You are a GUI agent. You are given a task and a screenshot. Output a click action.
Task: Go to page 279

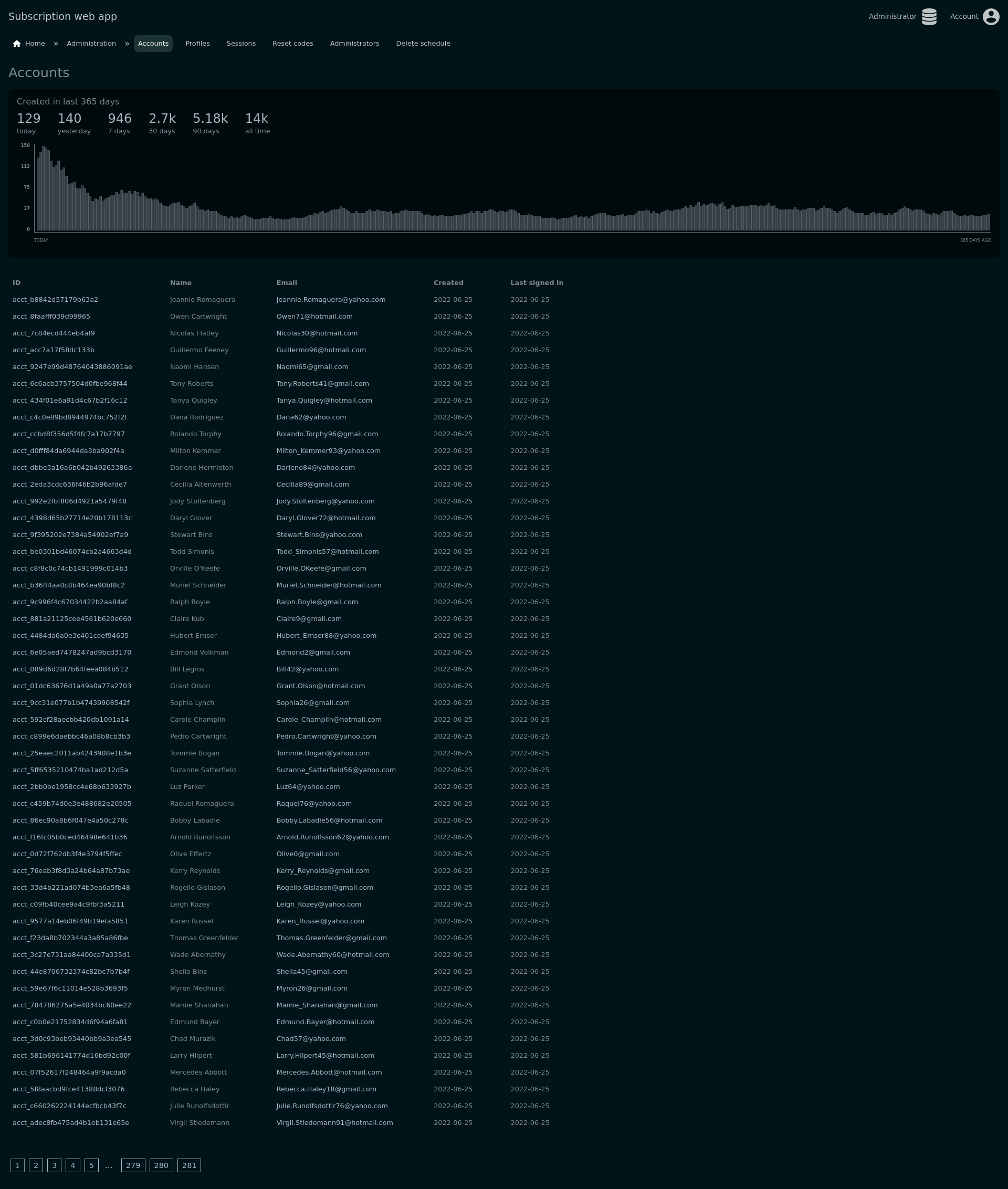tap(133, 1165)
